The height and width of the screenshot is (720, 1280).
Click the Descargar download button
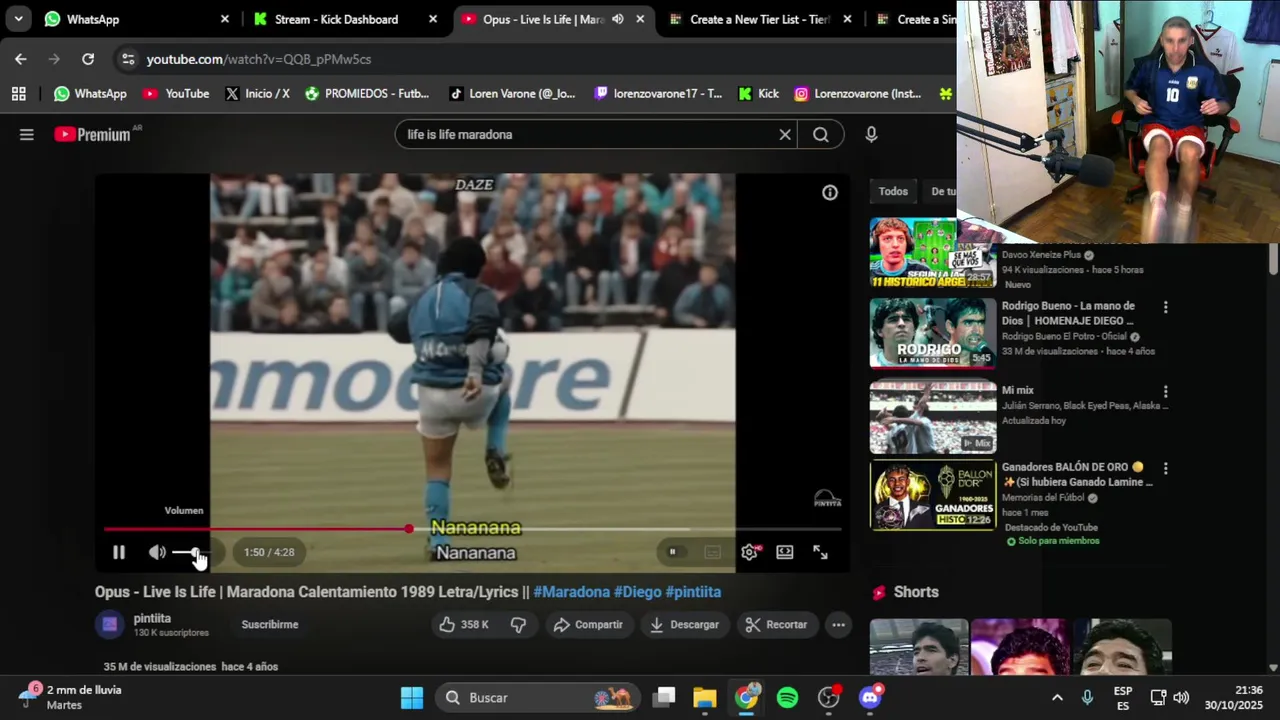pyautogui.click(x=684, y=624)
